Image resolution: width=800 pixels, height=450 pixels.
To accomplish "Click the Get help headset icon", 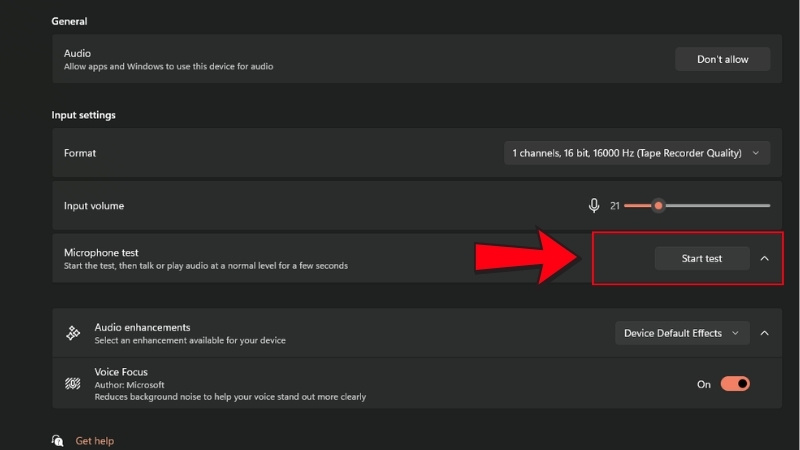I will point(58,440).
